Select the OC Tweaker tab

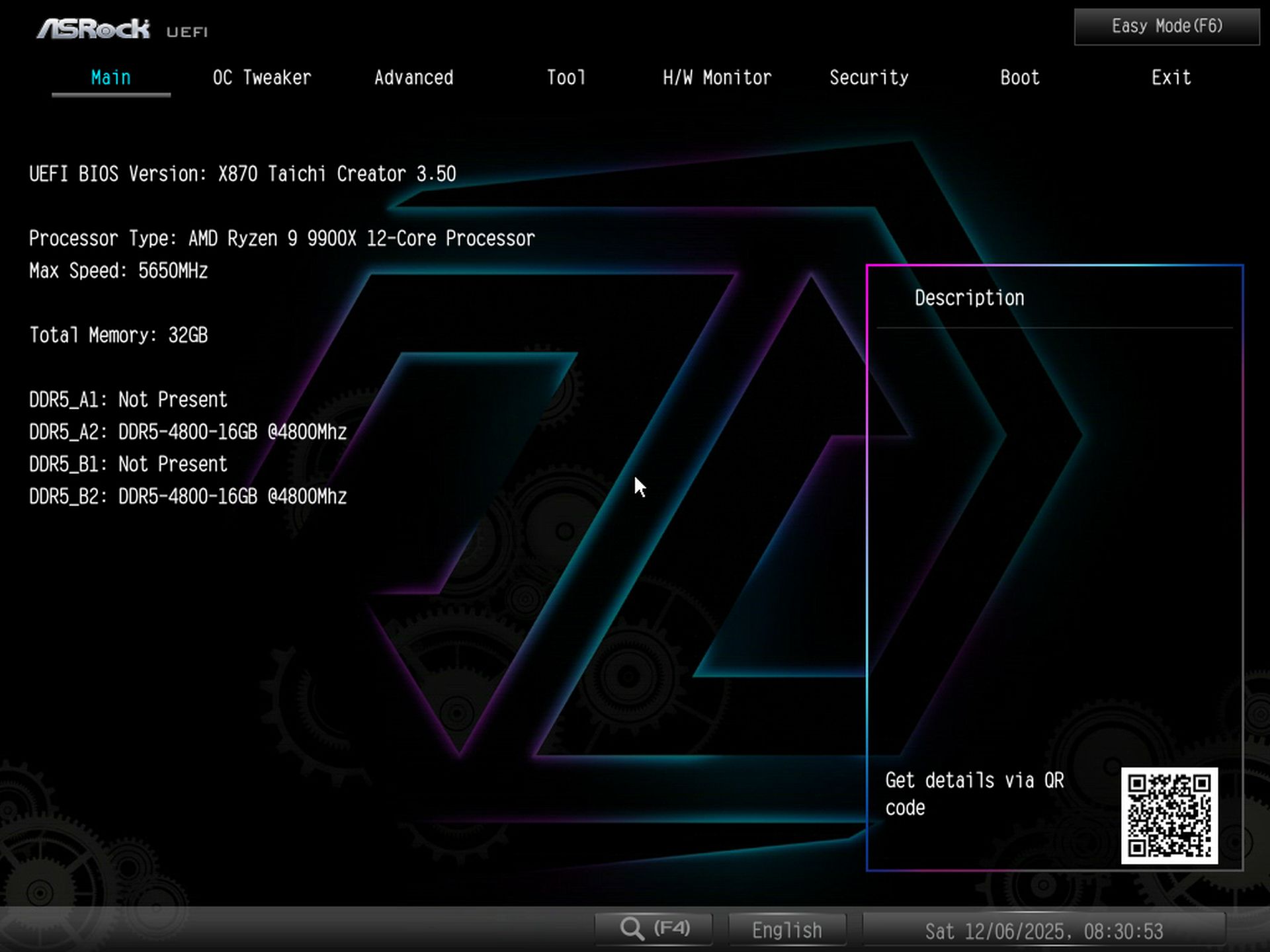click(261, 77)
